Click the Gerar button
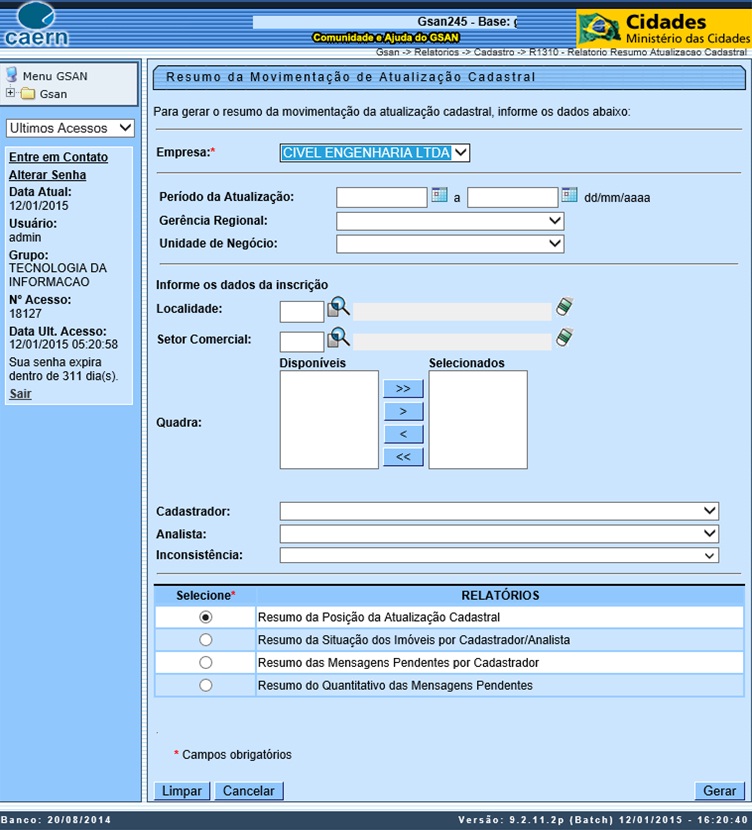 coord(719,791)
